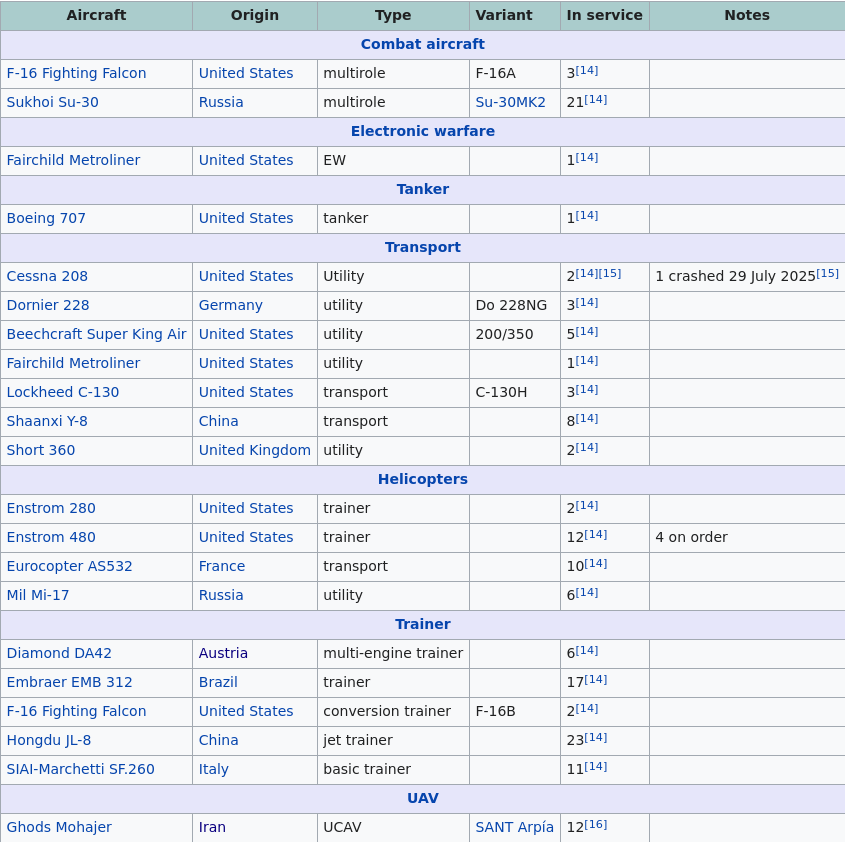This screenshot has width=845, height=842.
Task: Click the Eurocopter AS532 link
Action: tap(69, 566)
